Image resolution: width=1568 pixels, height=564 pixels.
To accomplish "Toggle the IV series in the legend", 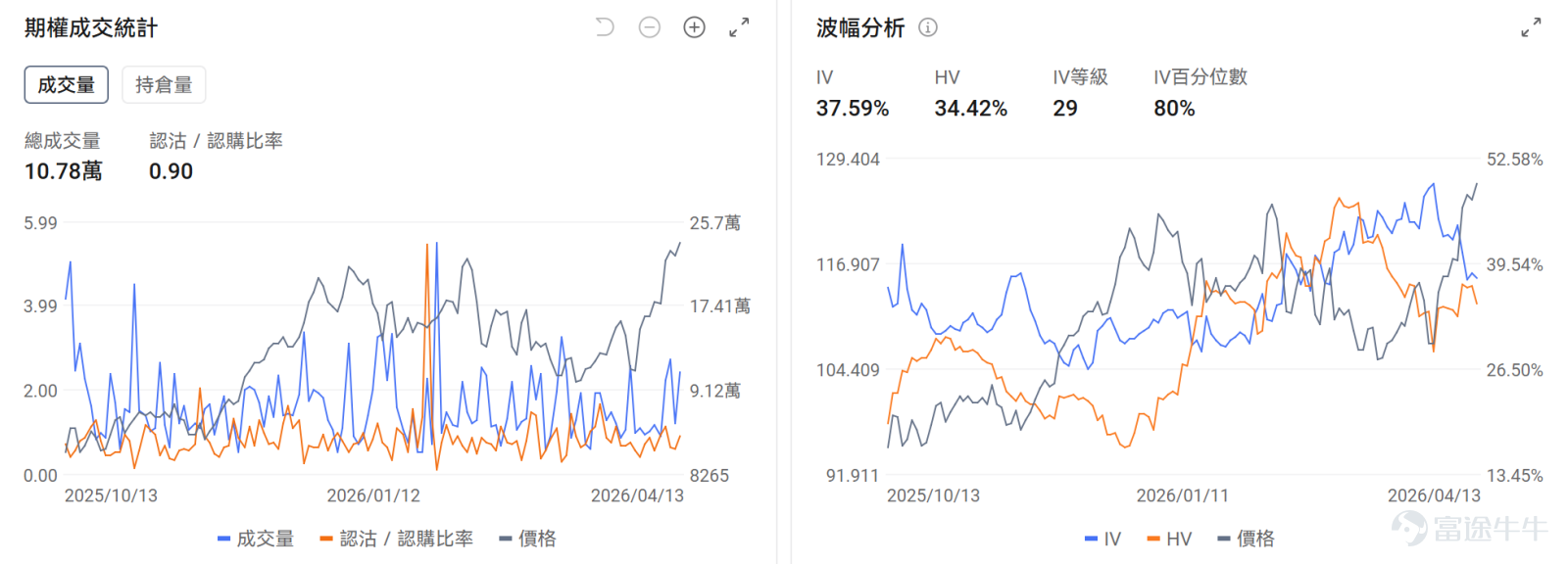I will [1102, 539].
